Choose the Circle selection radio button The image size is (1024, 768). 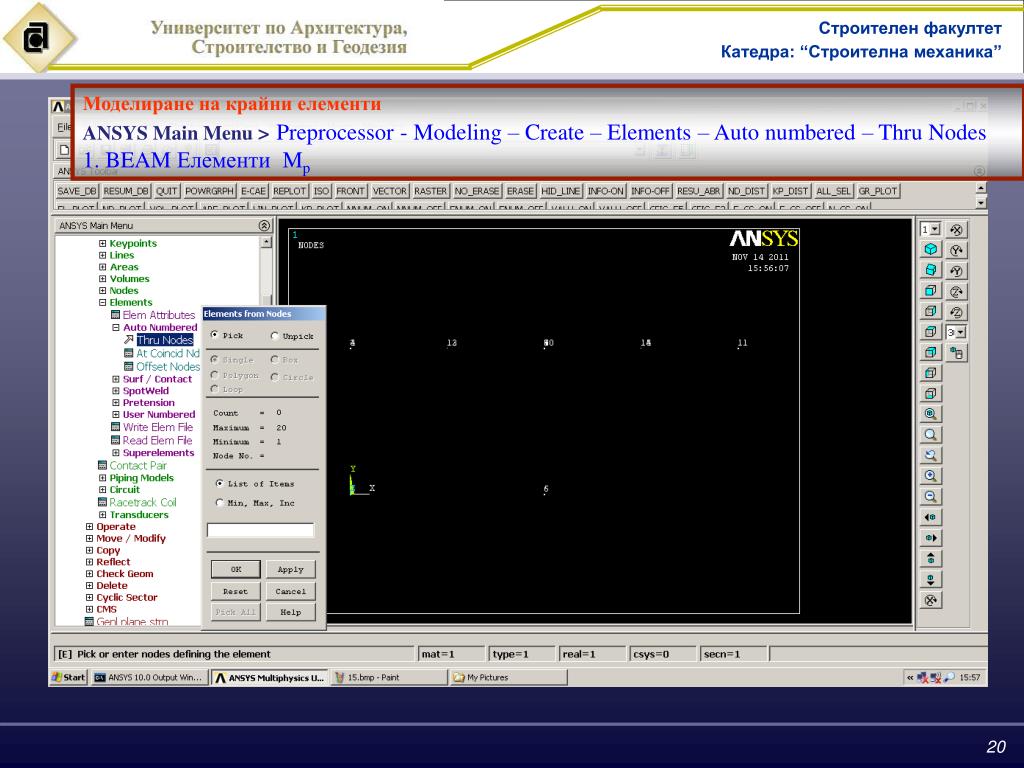point(274,377)
